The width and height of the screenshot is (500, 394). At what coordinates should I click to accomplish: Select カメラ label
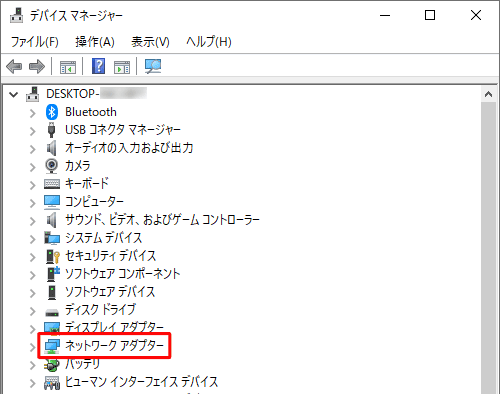pos(78,165)
